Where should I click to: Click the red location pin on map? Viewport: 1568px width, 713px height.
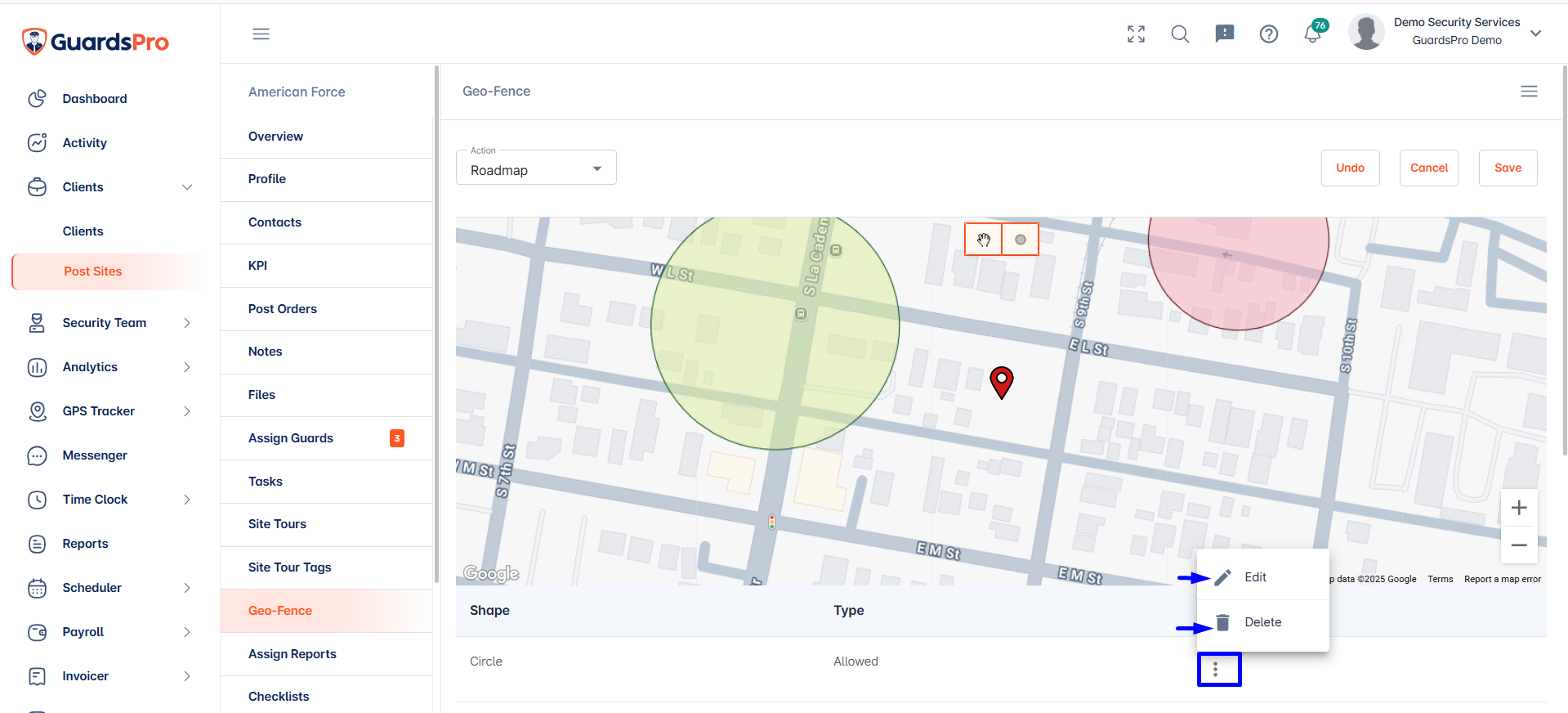point(1002,383)
